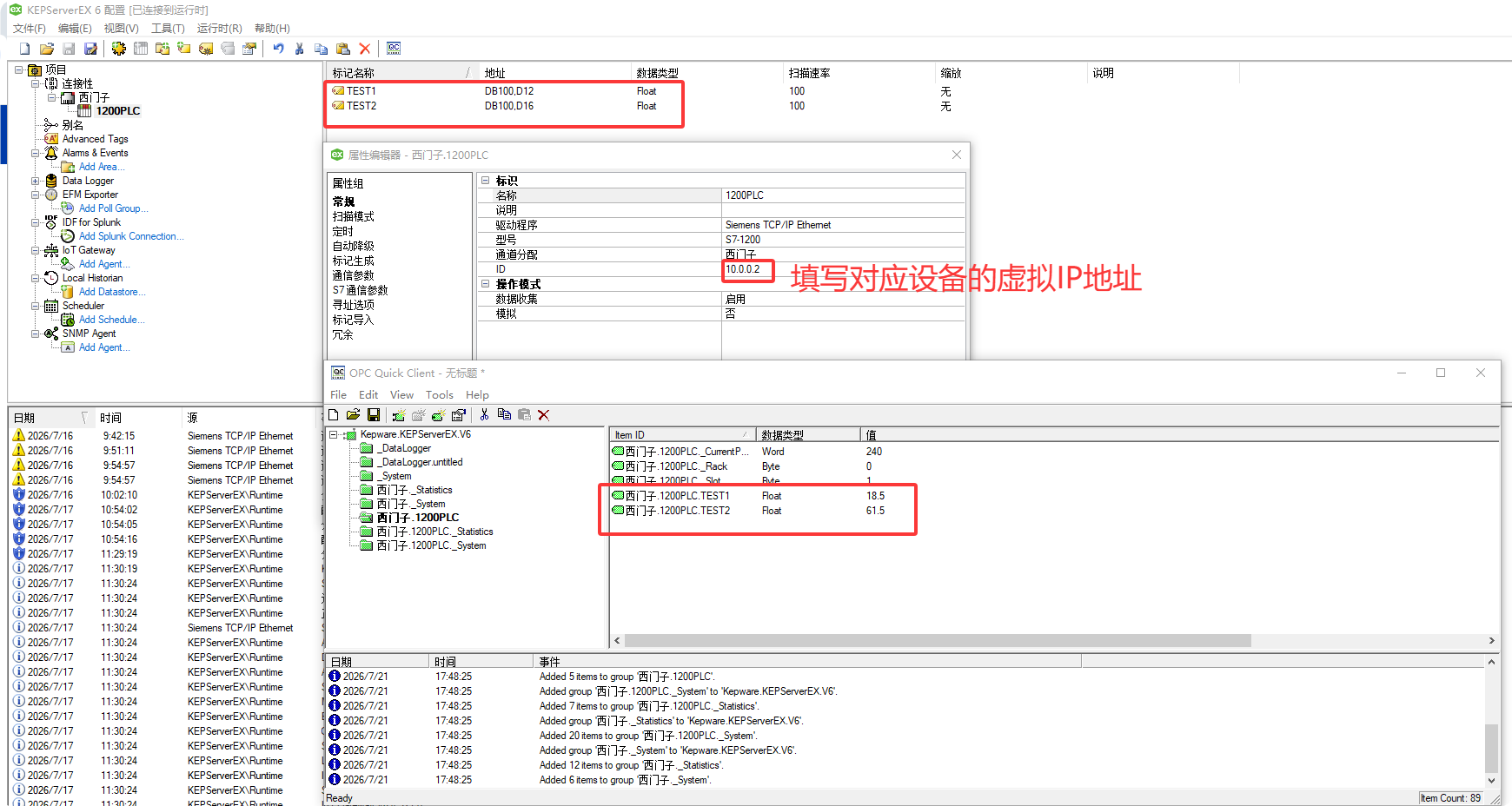Select 别名 in the project tree
Viewport: 1512px width, 806px height.
tap(73, 125)
